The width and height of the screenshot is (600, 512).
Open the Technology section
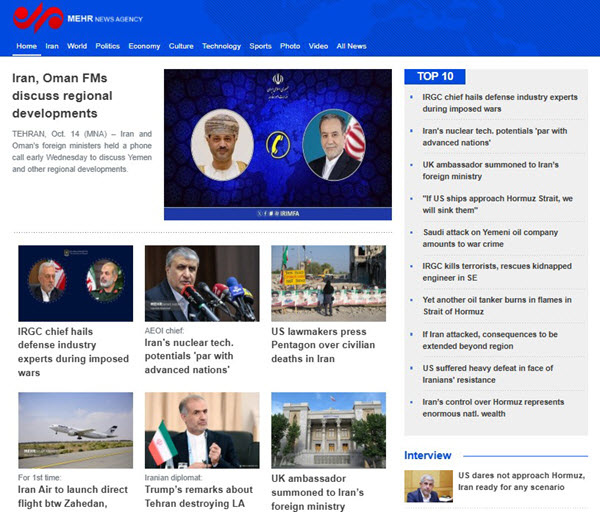click(222, 46)
